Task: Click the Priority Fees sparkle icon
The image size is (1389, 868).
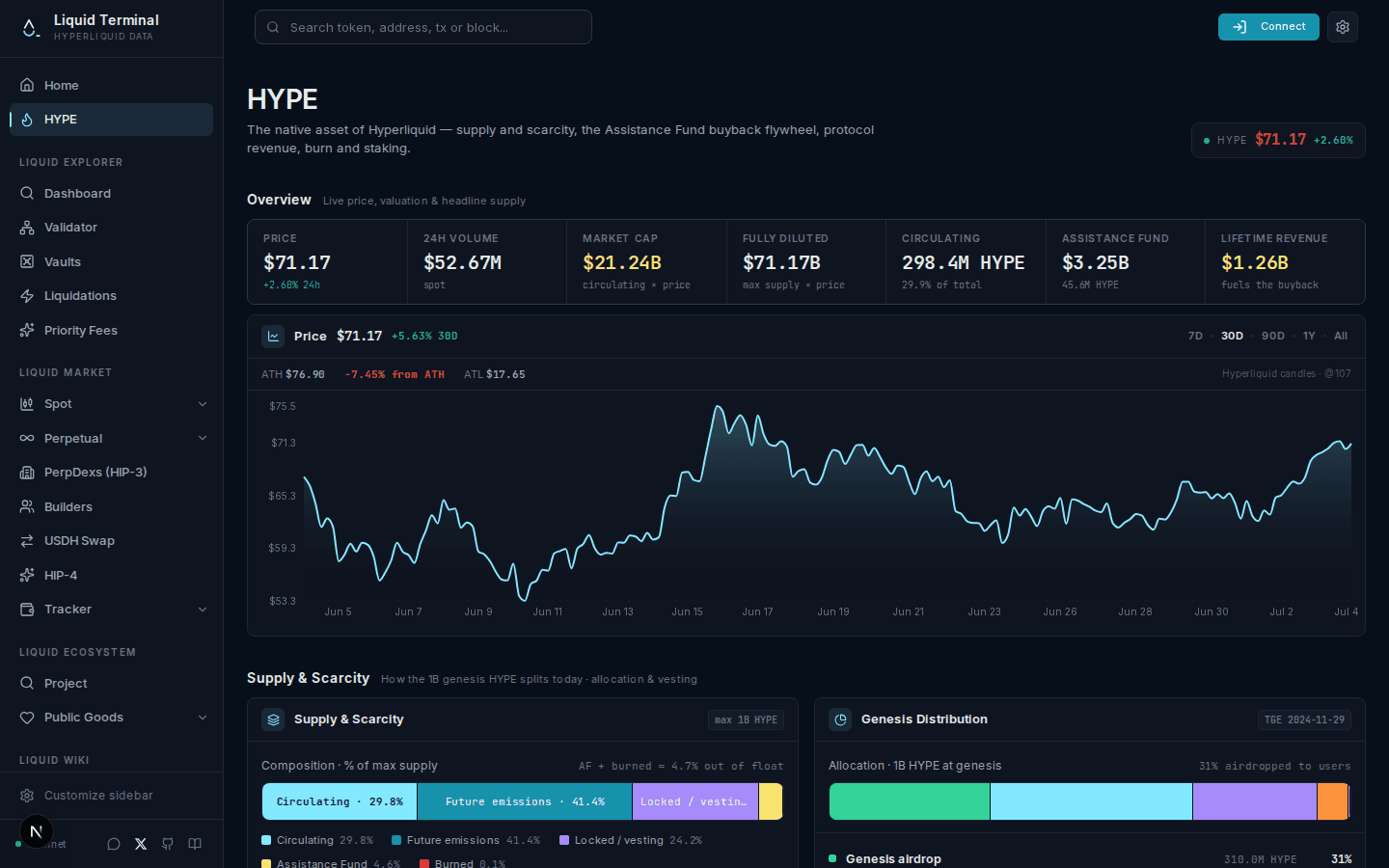Action: 27,330
